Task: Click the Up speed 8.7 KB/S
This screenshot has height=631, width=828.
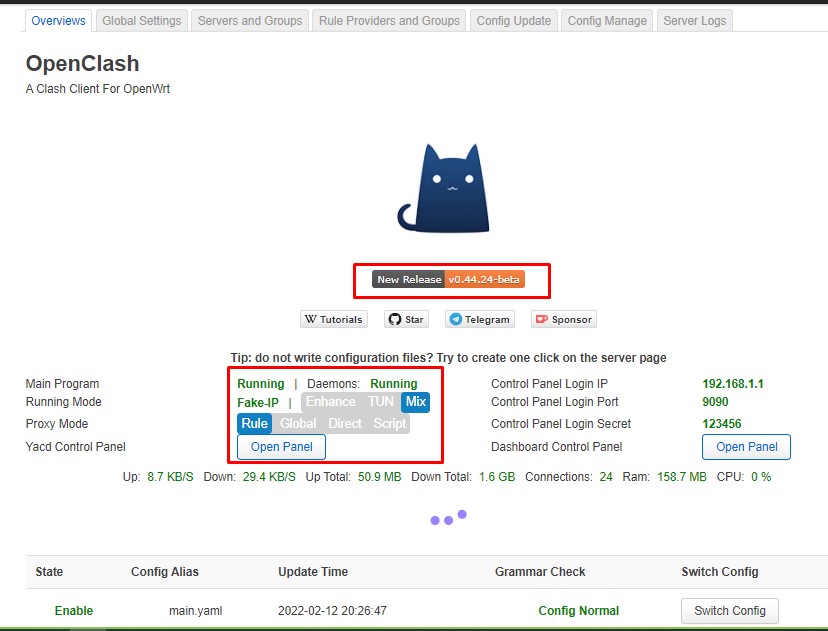Action: coord(170,477)
